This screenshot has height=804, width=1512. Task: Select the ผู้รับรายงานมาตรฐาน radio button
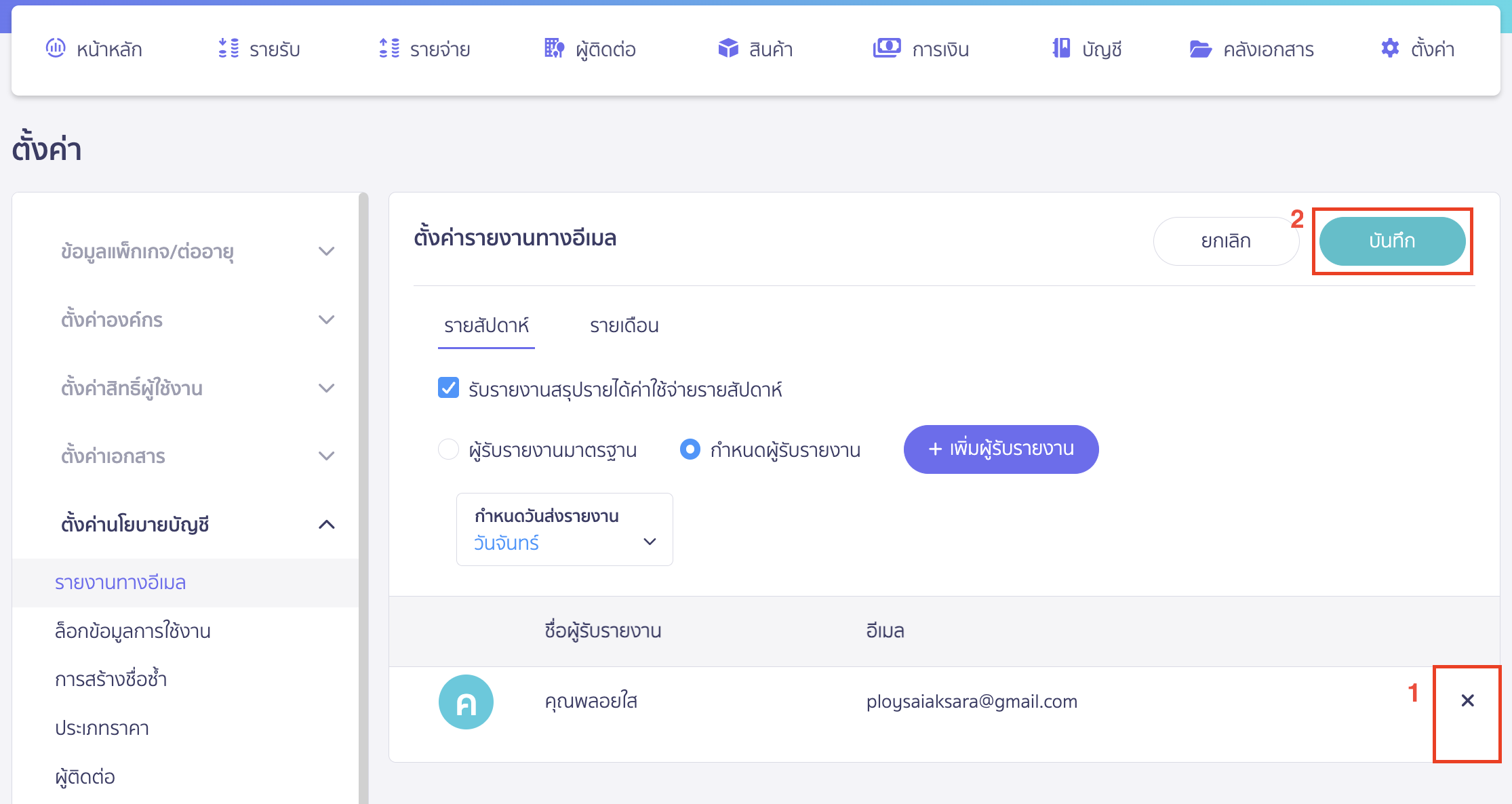click(x=448, y=449)
